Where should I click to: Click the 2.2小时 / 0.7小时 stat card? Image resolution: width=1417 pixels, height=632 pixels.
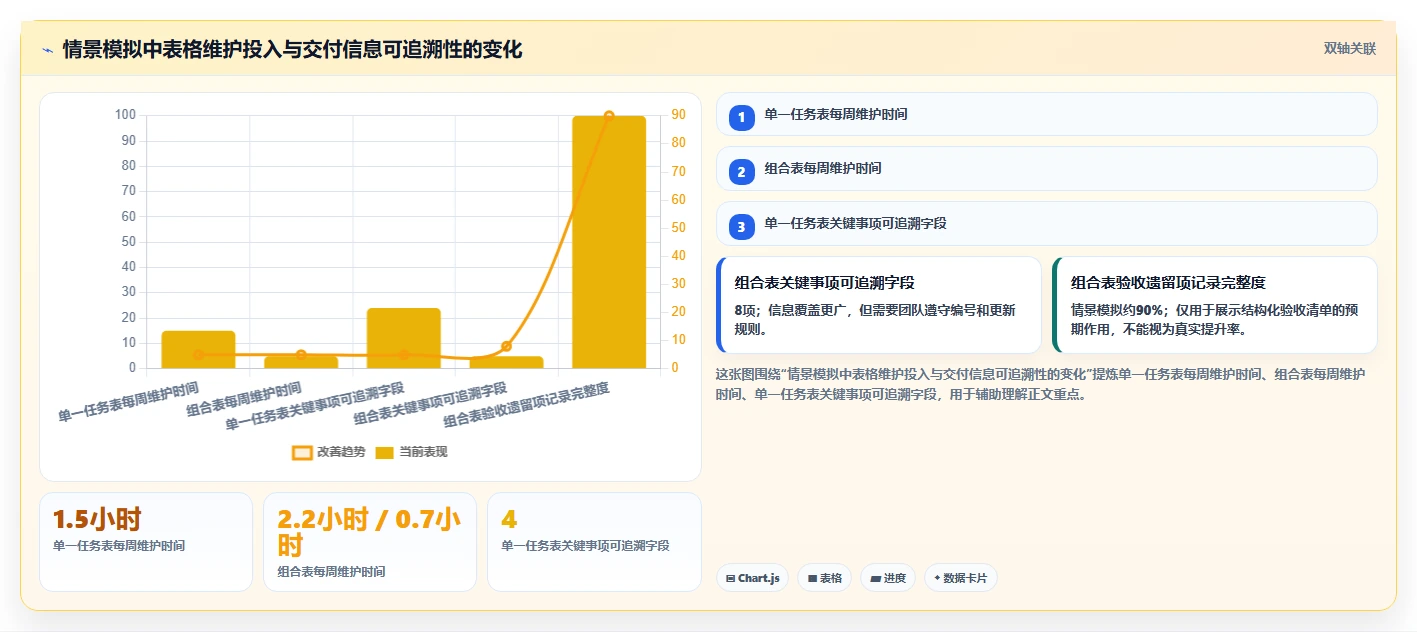click(370, 541)
